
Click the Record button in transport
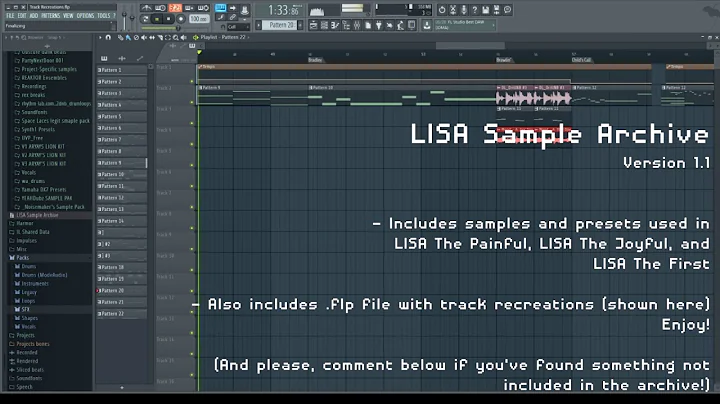point(180,19)
